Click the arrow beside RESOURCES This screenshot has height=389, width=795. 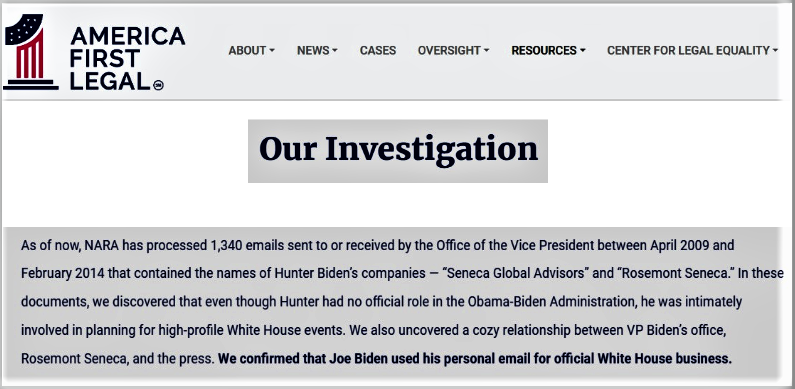[x=583, y=51]
